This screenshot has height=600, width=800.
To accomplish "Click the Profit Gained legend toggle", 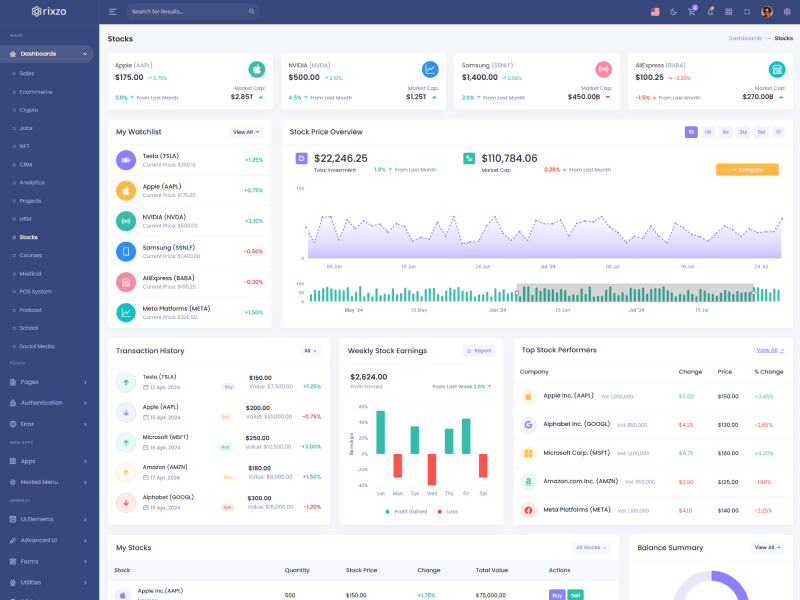I will [x=408, y=511].
